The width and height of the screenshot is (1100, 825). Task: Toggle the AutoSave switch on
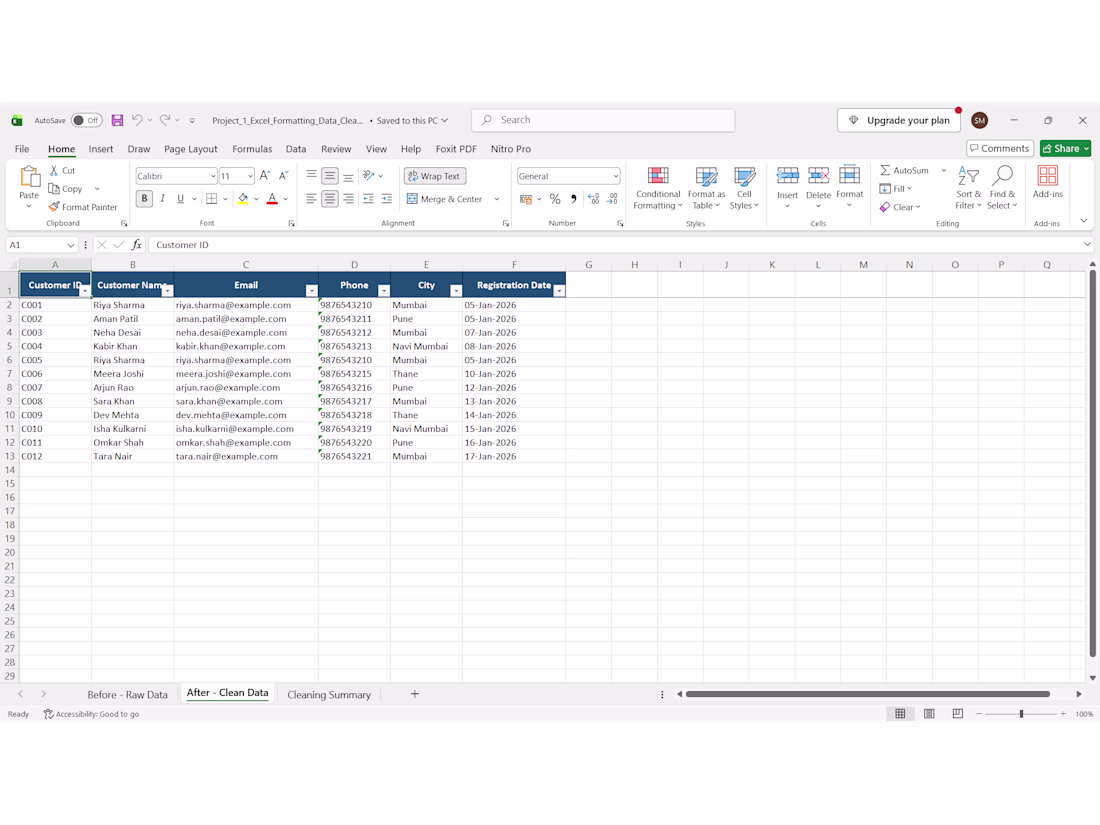click(x=86, y=121)
